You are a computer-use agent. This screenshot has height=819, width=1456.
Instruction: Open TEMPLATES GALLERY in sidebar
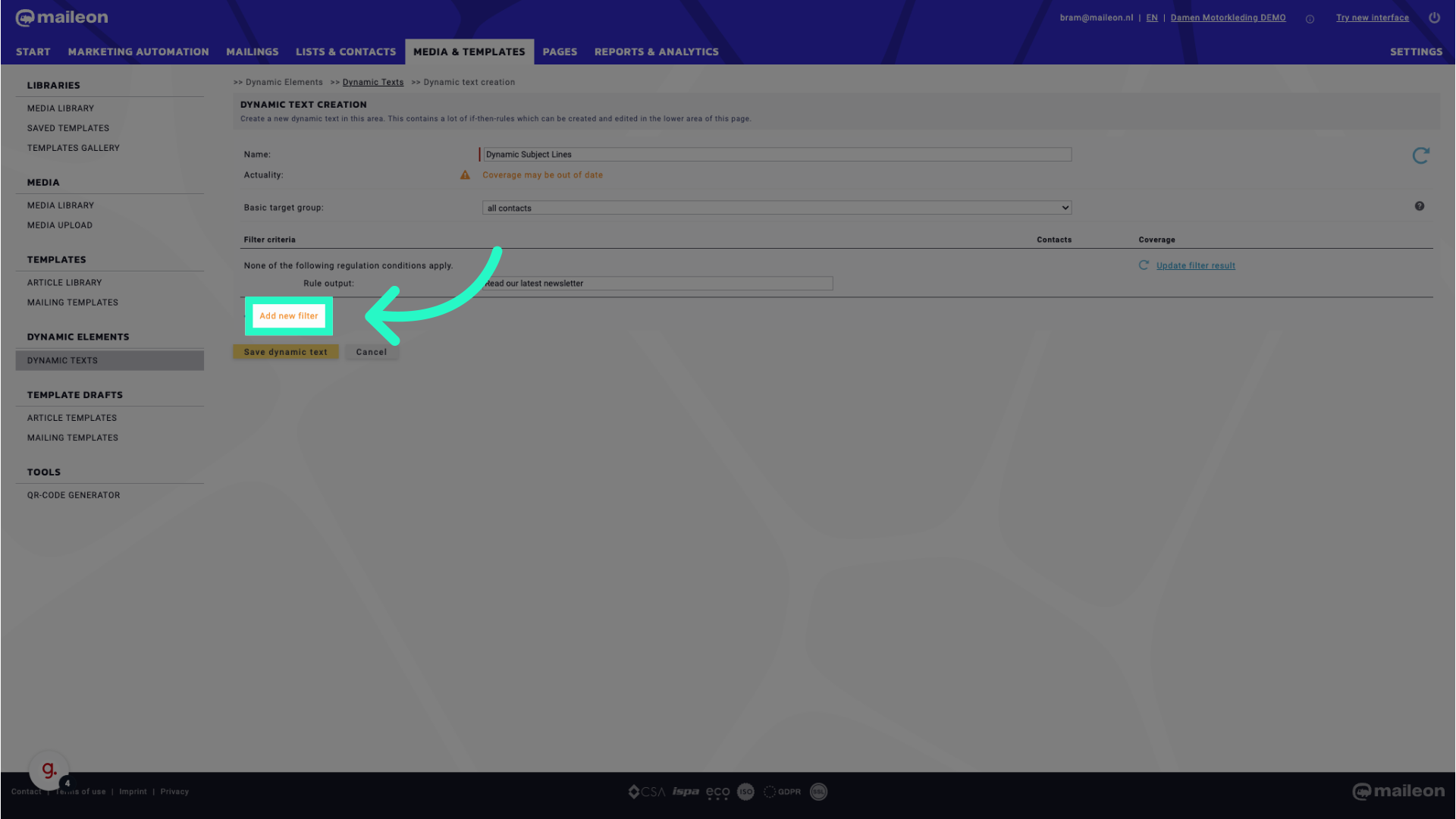pyautogui.click(x=74, y=148)
